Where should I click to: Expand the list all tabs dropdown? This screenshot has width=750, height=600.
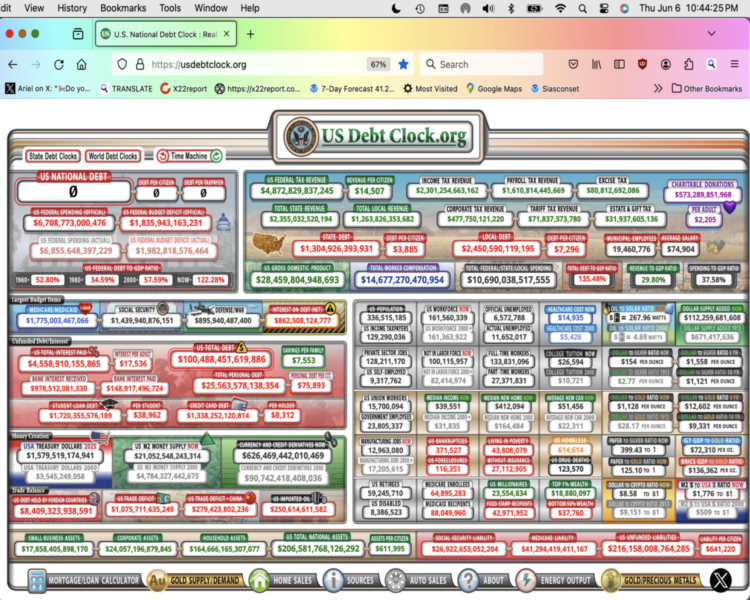click(712, 33)
